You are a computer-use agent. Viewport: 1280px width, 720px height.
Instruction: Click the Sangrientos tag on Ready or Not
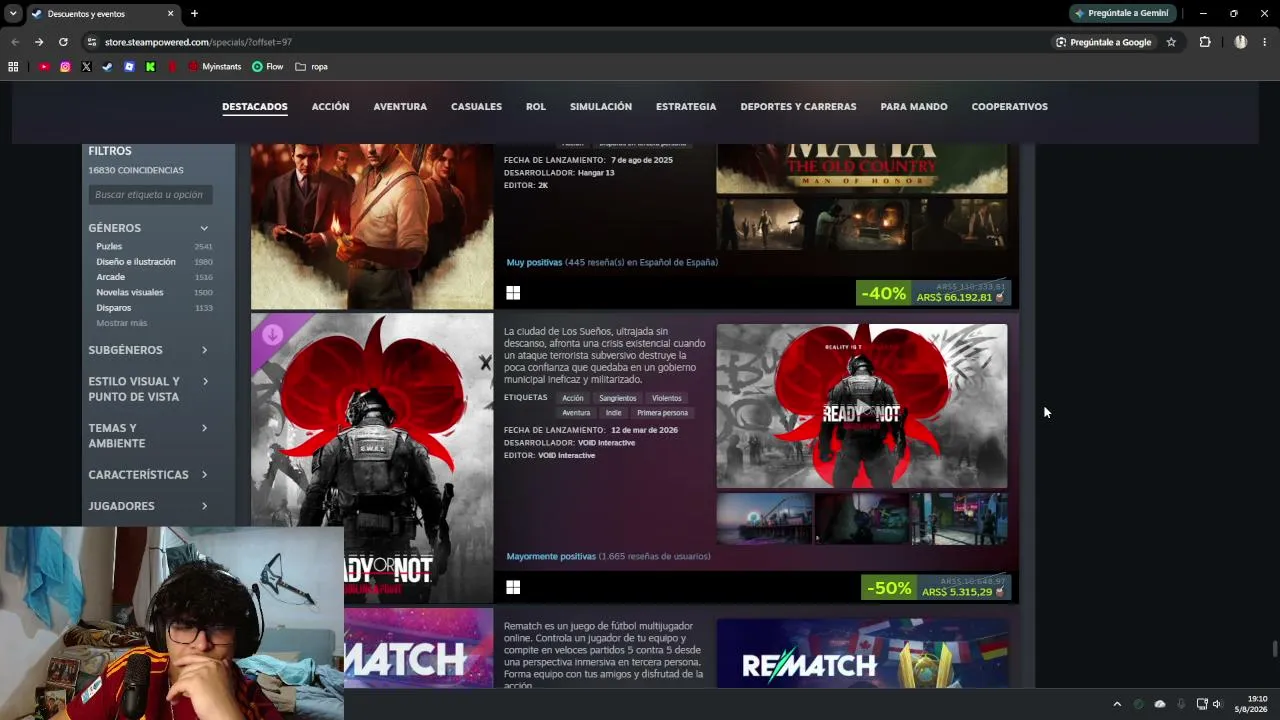618,398
